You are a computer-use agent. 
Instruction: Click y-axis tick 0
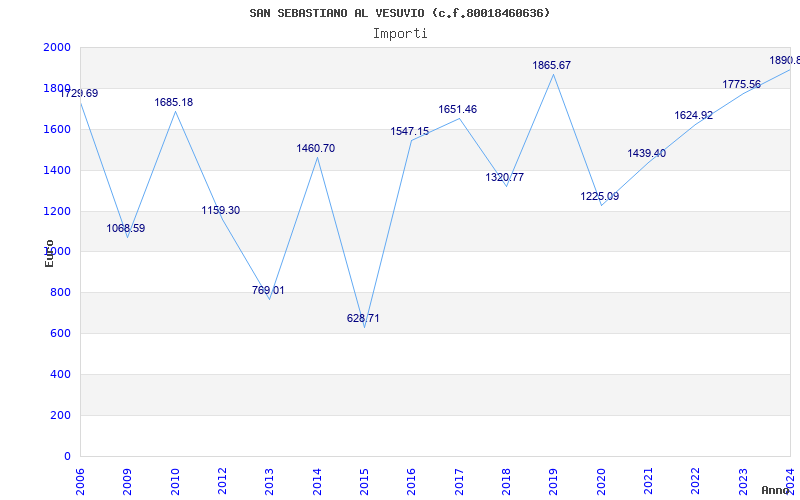[67, 456]
